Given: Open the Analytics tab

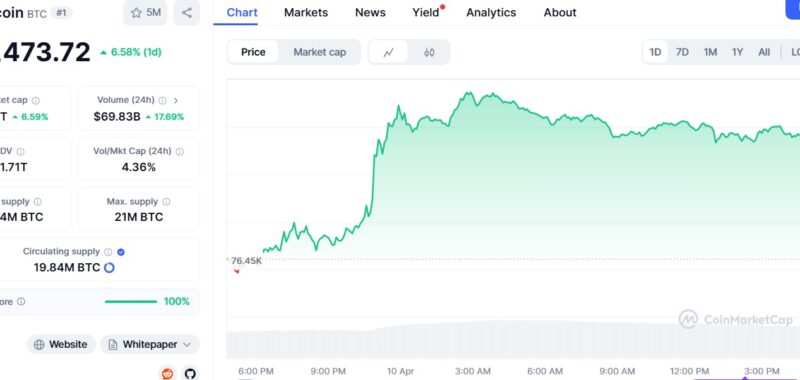Looking at the screenshot, I should click(491, 13).
